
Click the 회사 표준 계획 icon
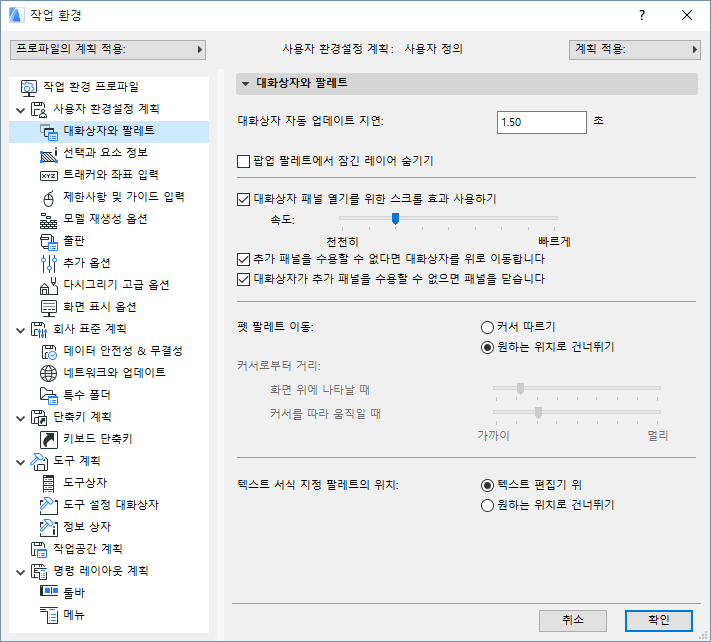coord(39,330)
